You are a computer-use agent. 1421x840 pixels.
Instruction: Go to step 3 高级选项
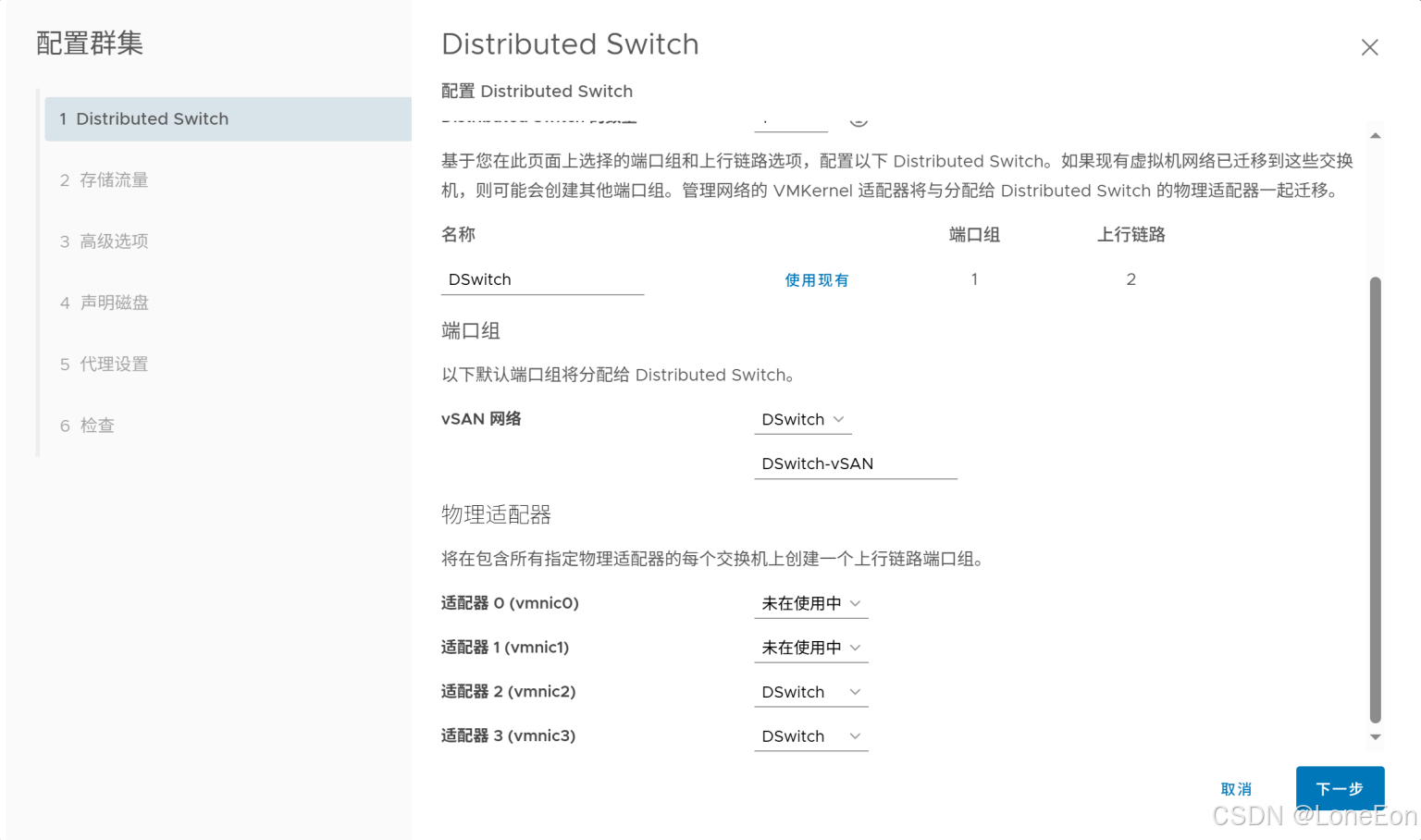104,241
